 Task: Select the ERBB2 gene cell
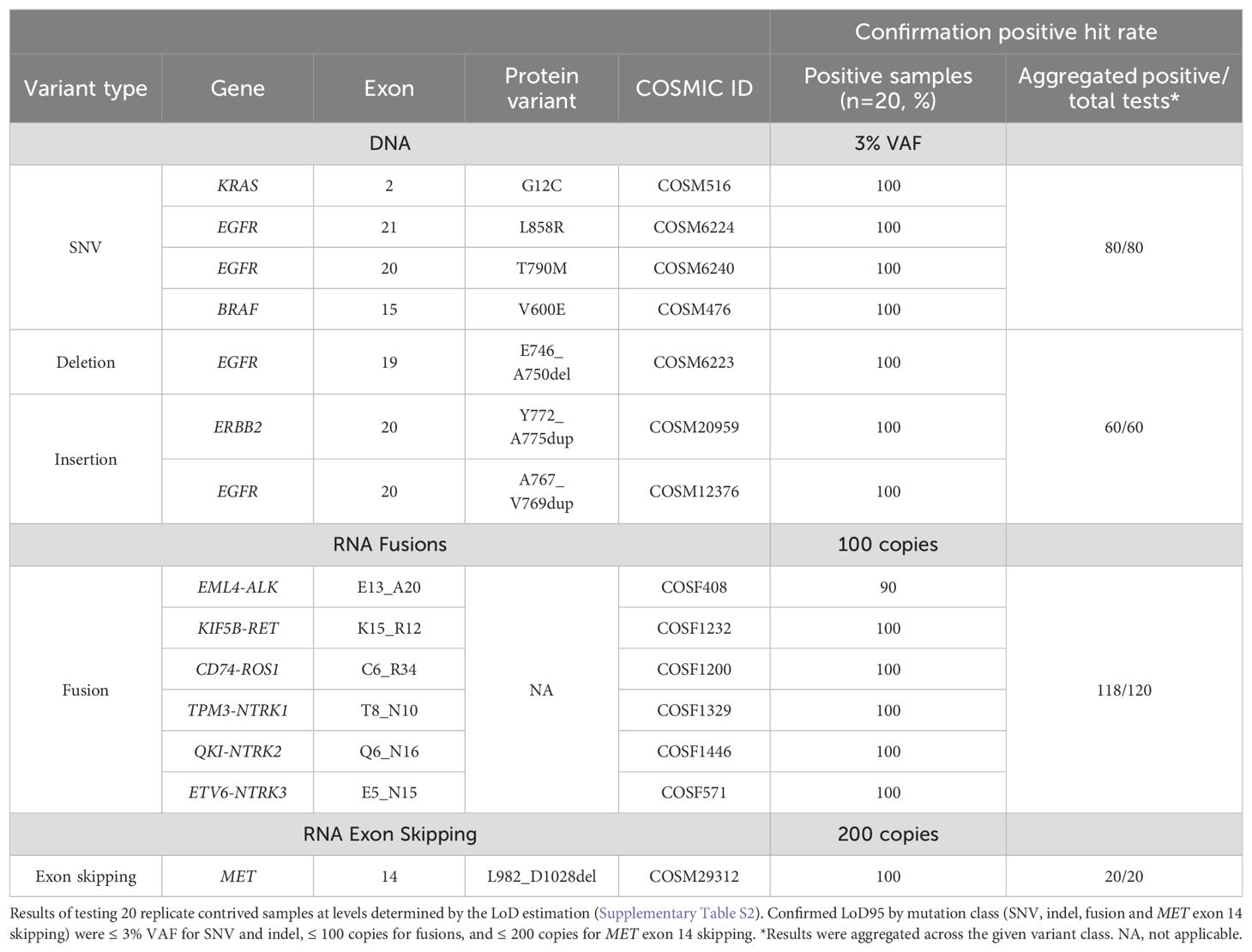click(x=238, y=427)
